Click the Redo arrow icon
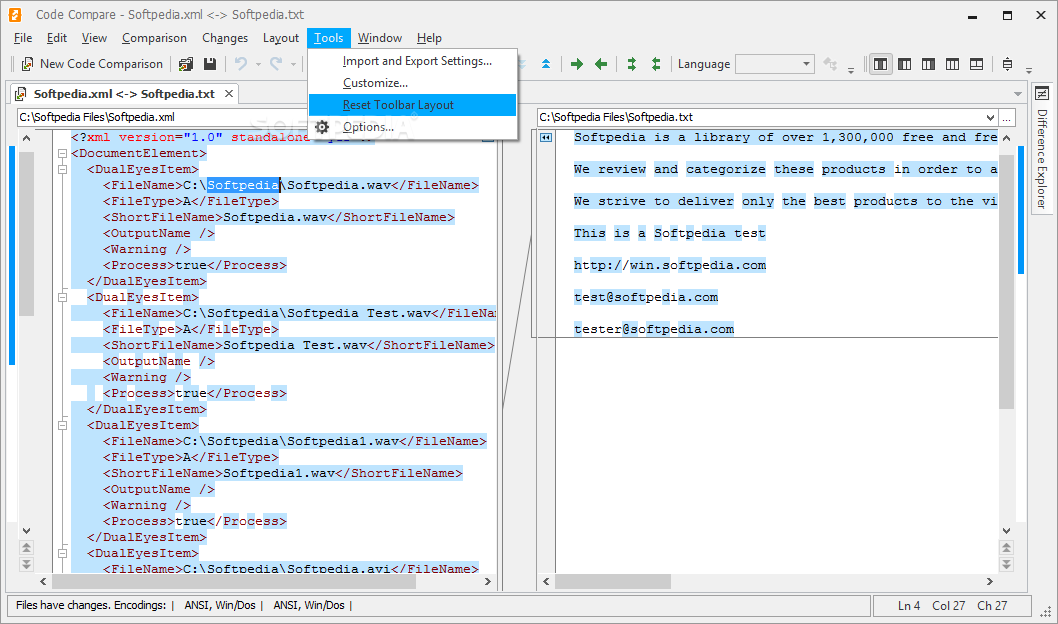This screenshot has height=624, width=1058. pyautogui.click(x=276, y=64)
